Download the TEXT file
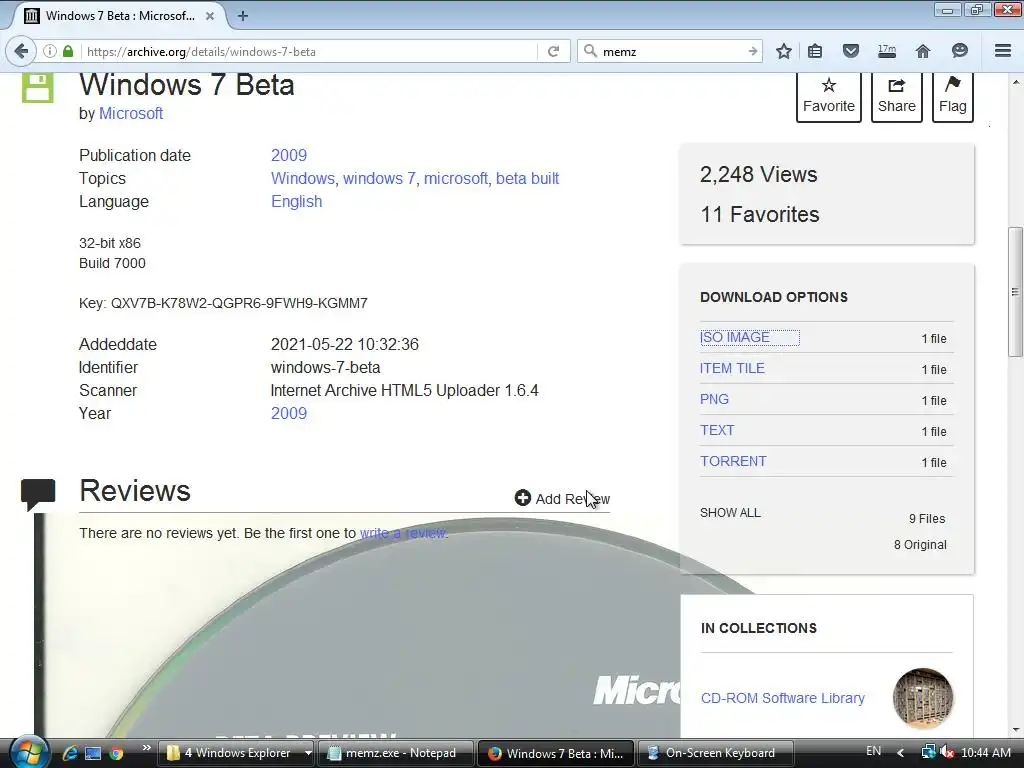This screenshot has width=1024, height=768. [717, 430]
